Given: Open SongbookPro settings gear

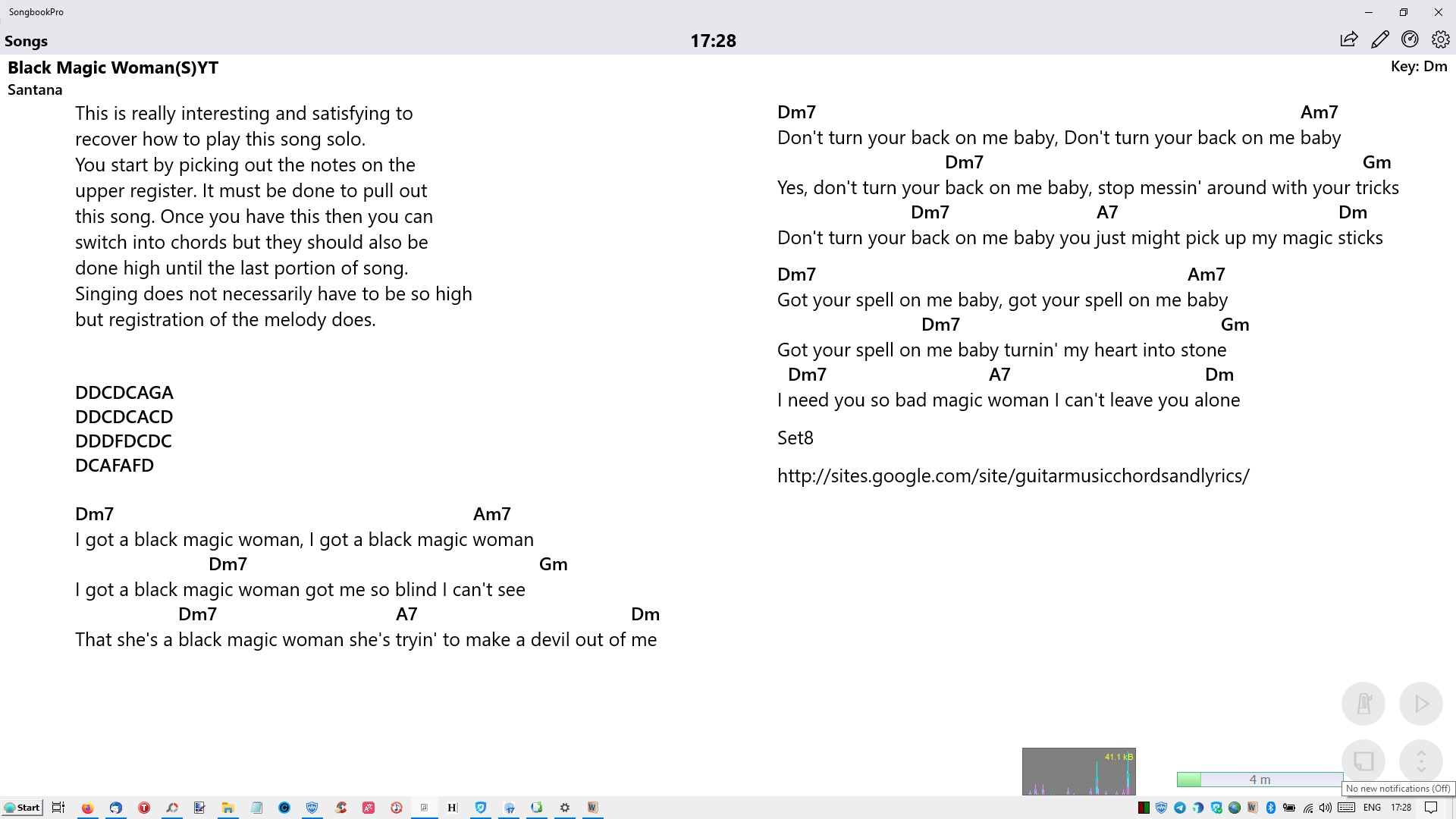Looking at the screenshot, I should (x=1441, y=39).
